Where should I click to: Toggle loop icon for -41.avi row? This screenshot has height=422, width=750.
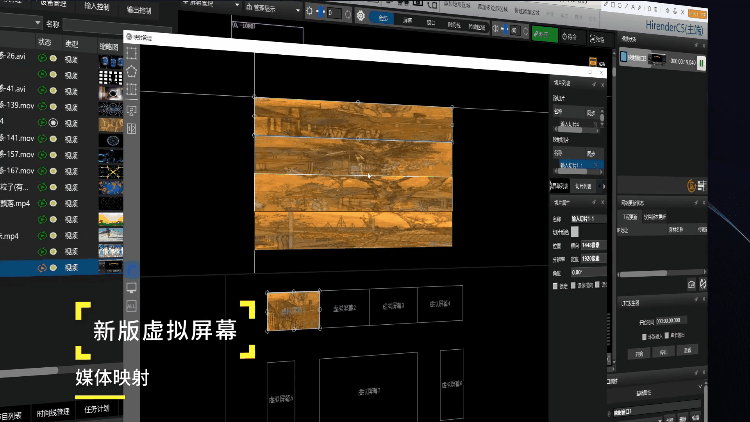click(43, 90)
